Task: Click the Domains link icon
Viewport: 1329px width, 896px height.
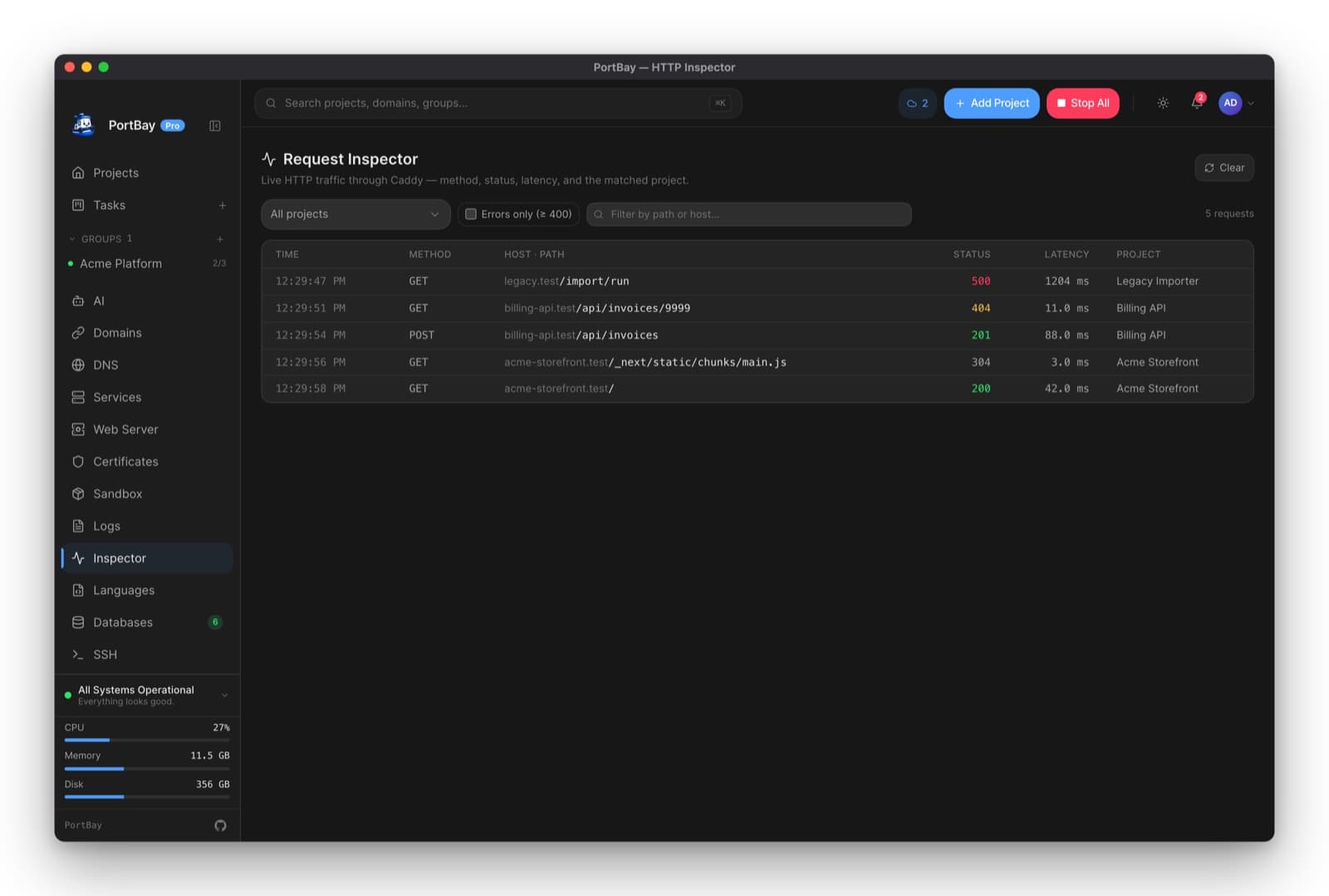Action: click(78, 333)
